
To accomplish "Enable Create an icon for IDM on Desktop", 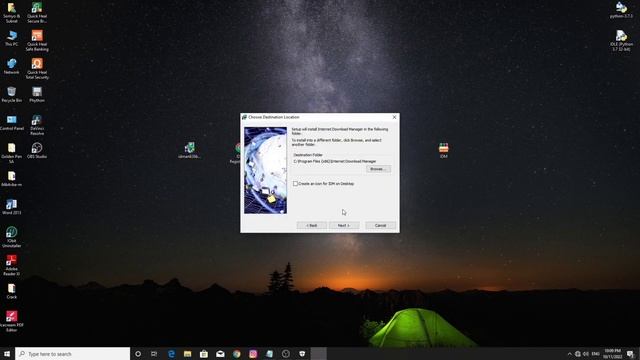I will 296,184.
